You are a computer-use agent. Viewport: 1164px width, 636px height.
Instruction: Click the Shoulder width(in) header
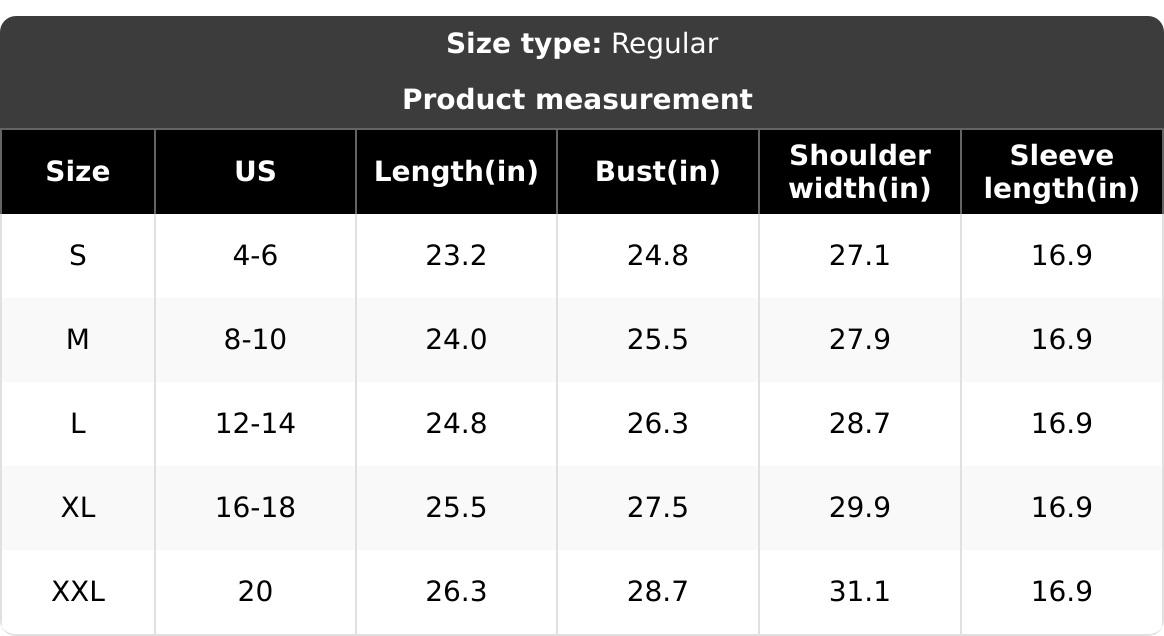[859, 171]
